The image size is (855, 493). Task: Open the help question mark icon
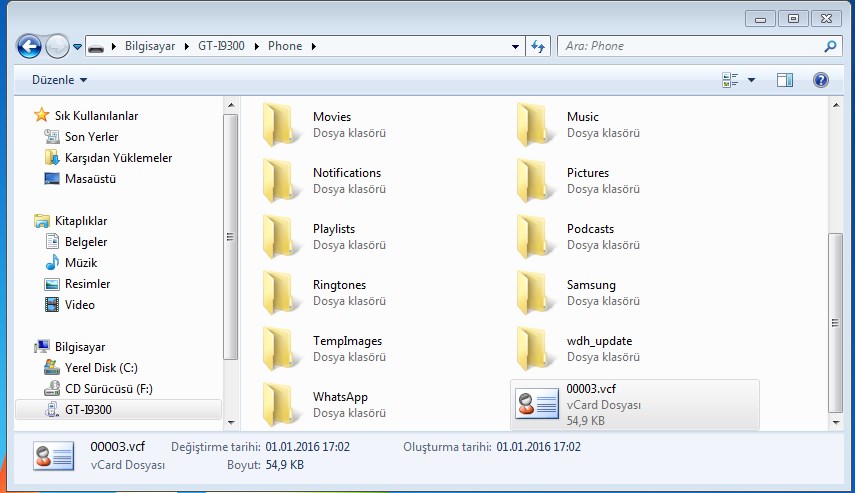[x=820, y=80]
